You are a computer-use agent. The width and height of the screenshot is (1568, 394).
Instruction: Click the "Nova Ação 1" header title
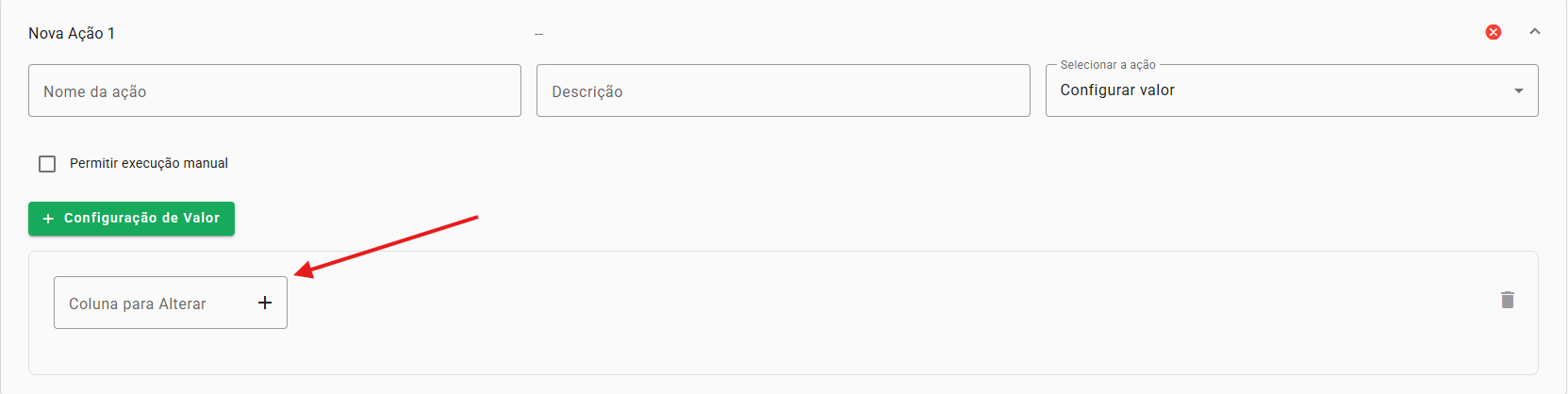click(72, 34)
